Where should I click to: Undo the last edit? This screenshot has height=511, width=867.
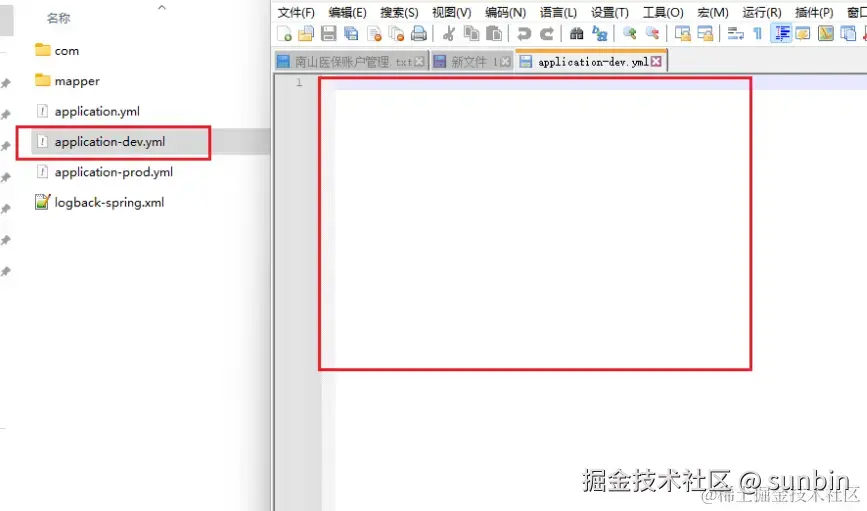(x=524, y=34)
